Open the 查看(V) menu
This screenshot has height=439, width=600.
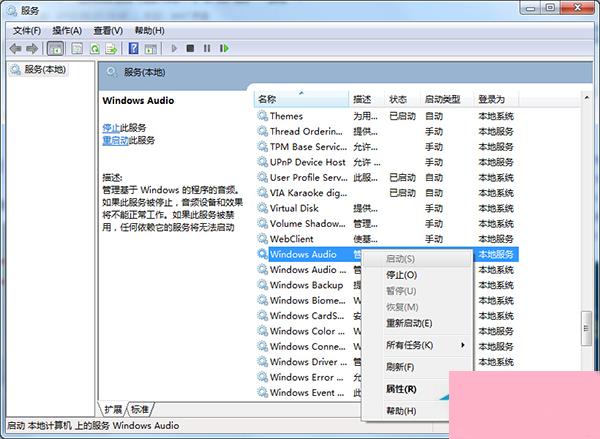point(108,31)
